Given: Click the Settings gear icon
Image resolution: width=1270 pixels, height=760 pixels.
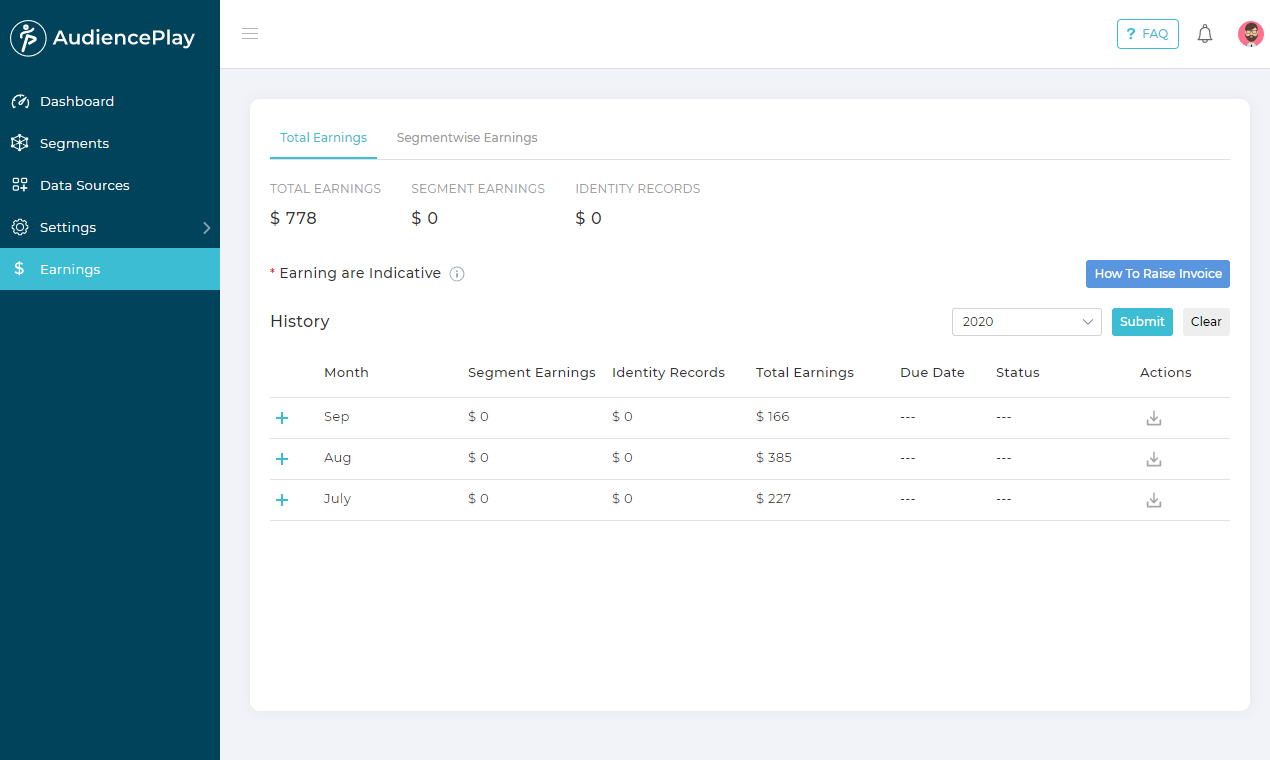Looking at the screenshot, I should [20, 228].
